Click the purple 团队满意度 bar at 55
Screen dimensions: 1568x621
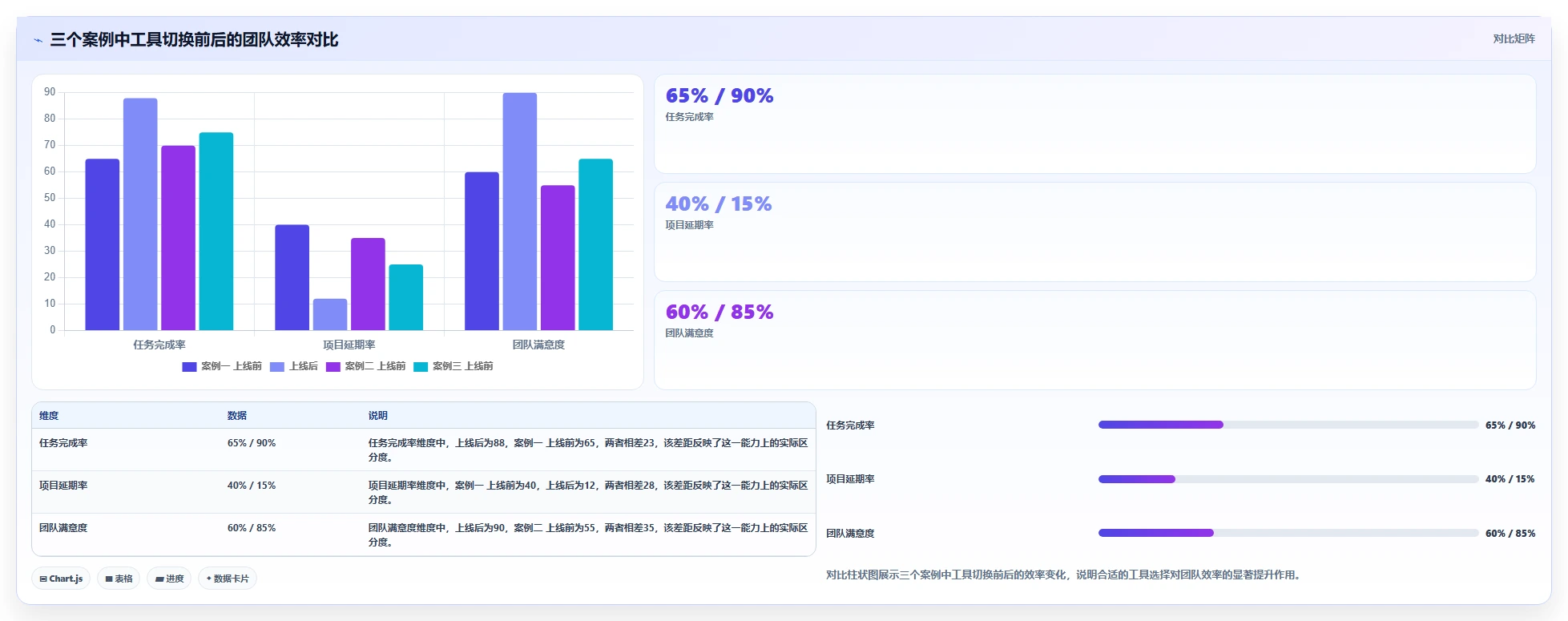click(558, 258)
